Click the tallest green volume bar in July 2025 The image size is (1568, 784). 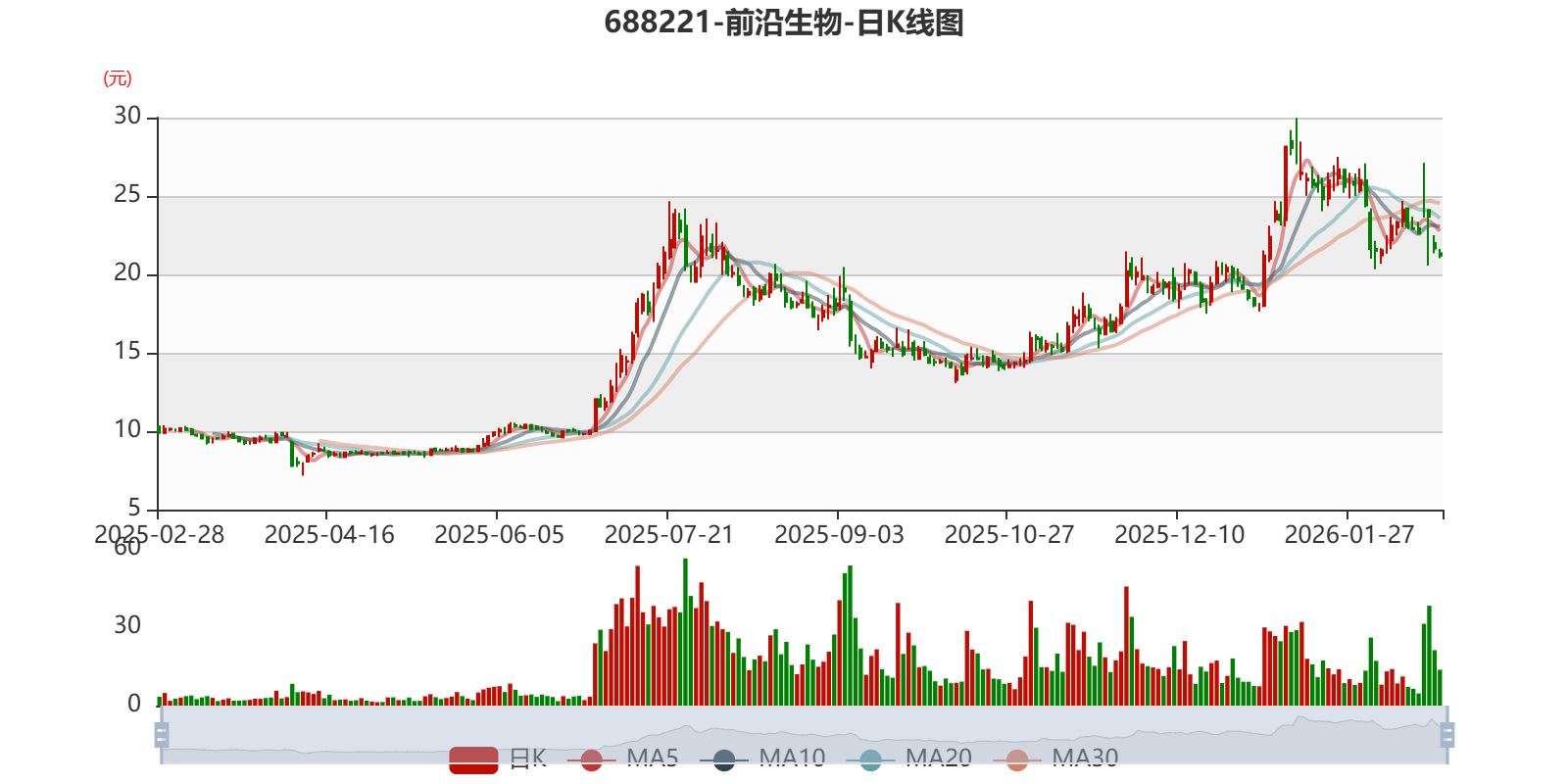pos(685,632)
